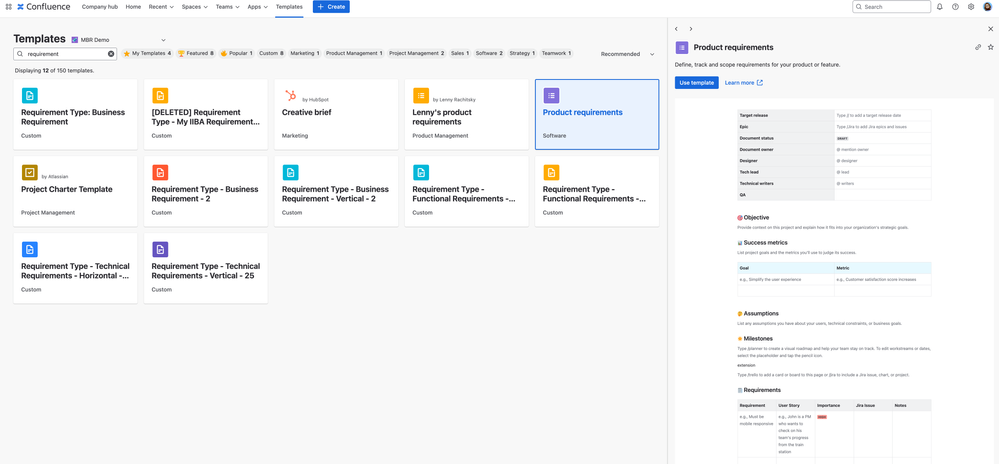Close the template preview panel
This screenshot has width=999, height=464.
[x=990, y=29]
